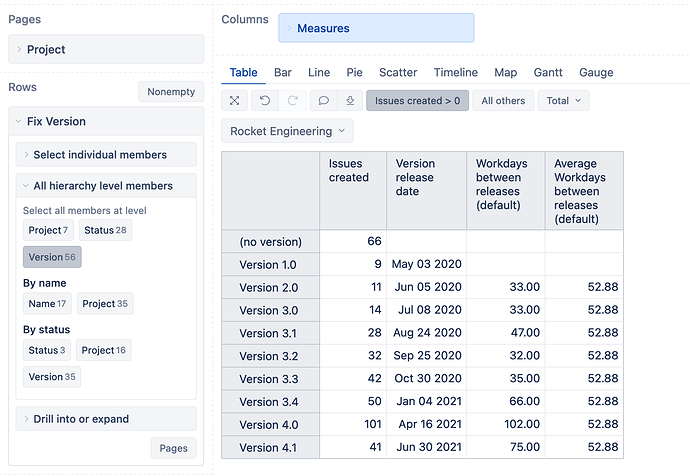
Task: Click the Version 4.0 row header
Action: [271, 425]
